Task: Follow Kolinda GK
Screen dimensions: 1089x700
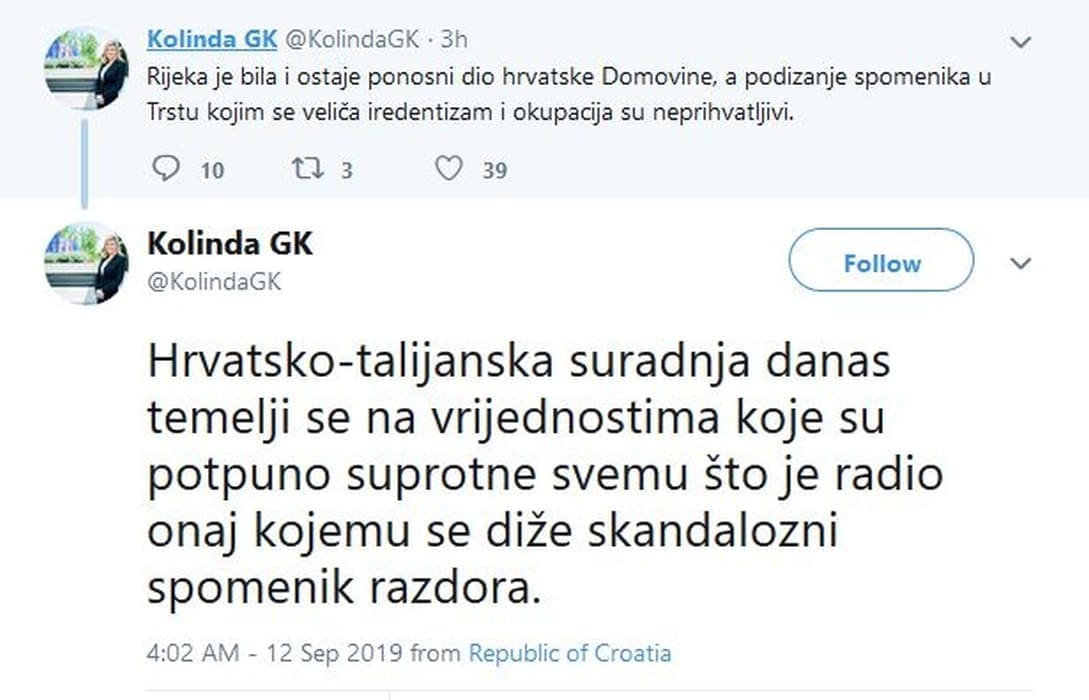Action: [x=881, y=263]
